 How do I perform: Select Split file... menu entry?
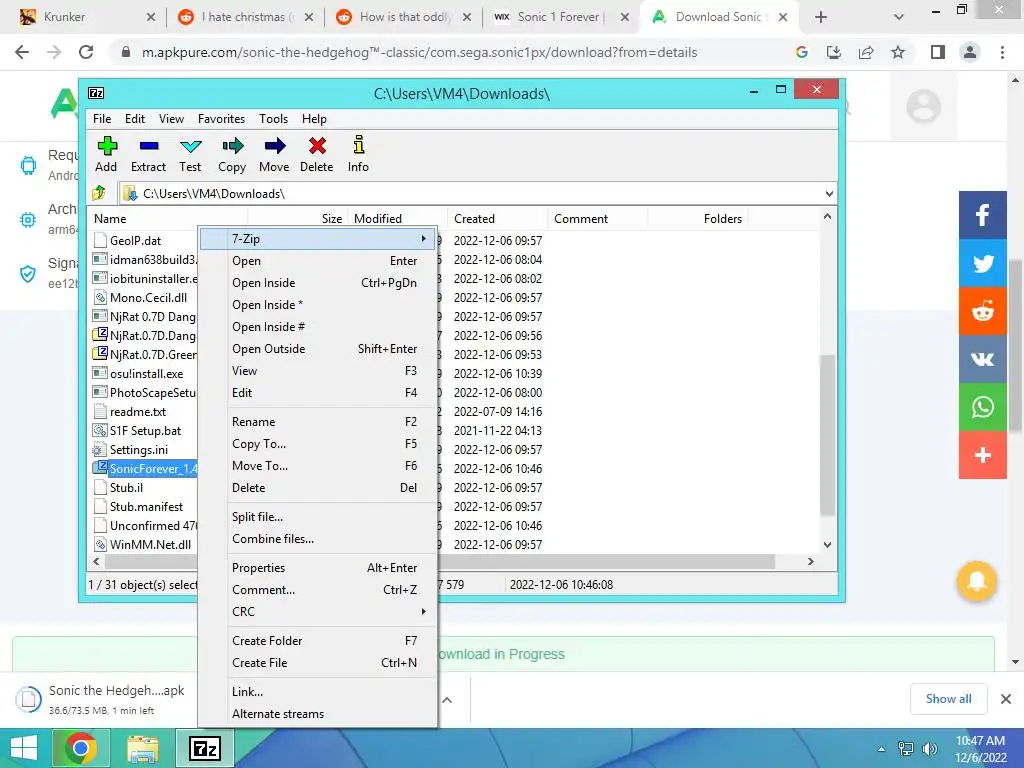pyautogui.click(x=318, y=517)
